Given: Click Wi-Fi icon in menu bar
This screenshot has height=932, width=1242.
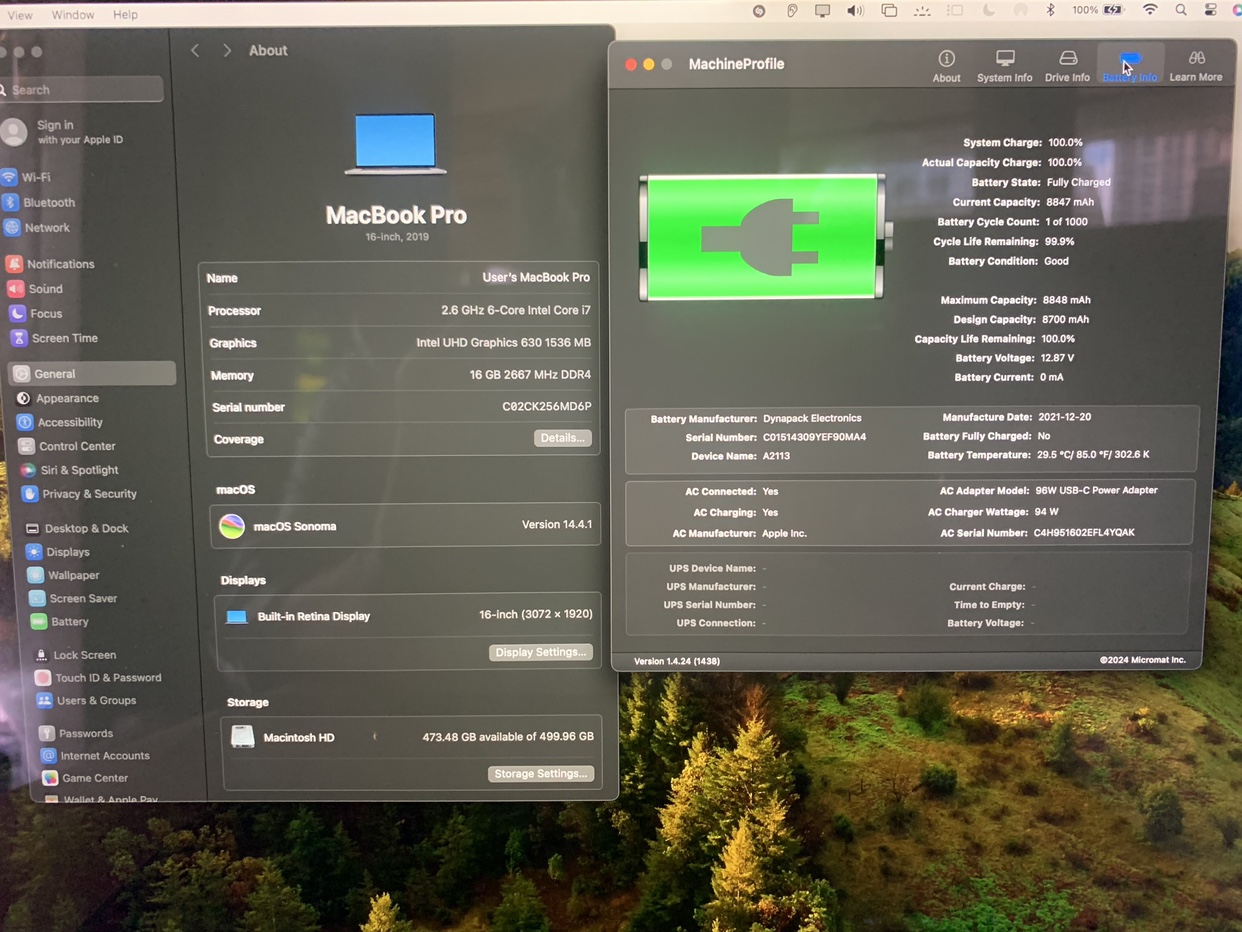Looking at the screenshot, I should pos(1151,10).
